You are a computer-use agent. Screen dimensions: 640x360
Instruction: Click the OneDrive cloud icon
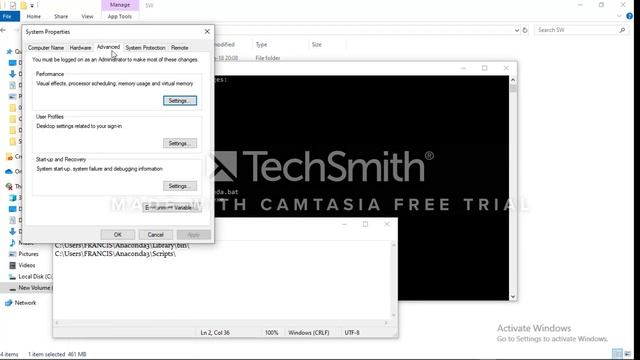9,171
